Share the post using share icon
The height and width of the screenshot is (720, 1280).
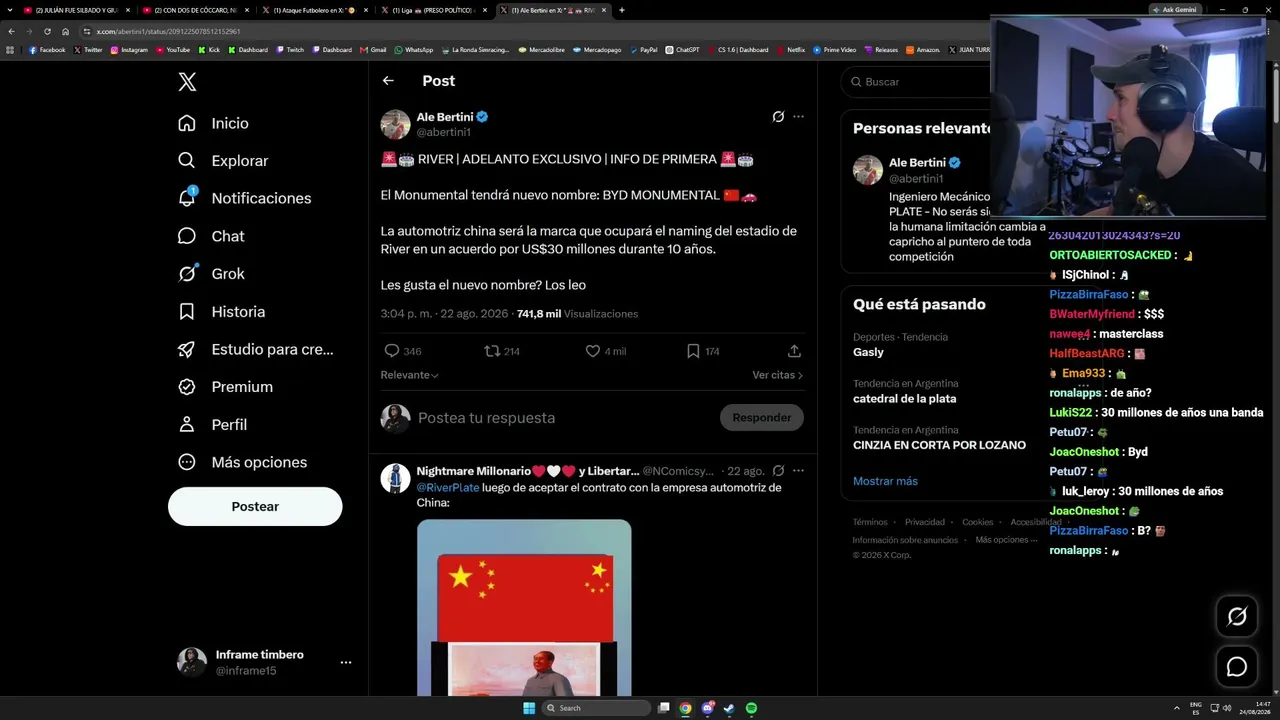click(794, 351)
